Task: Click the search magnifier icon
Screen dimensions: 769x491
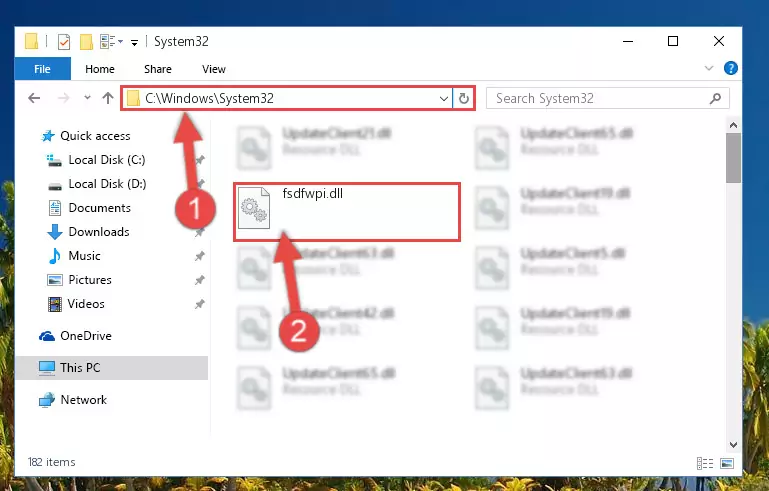Action: [715, 99]
